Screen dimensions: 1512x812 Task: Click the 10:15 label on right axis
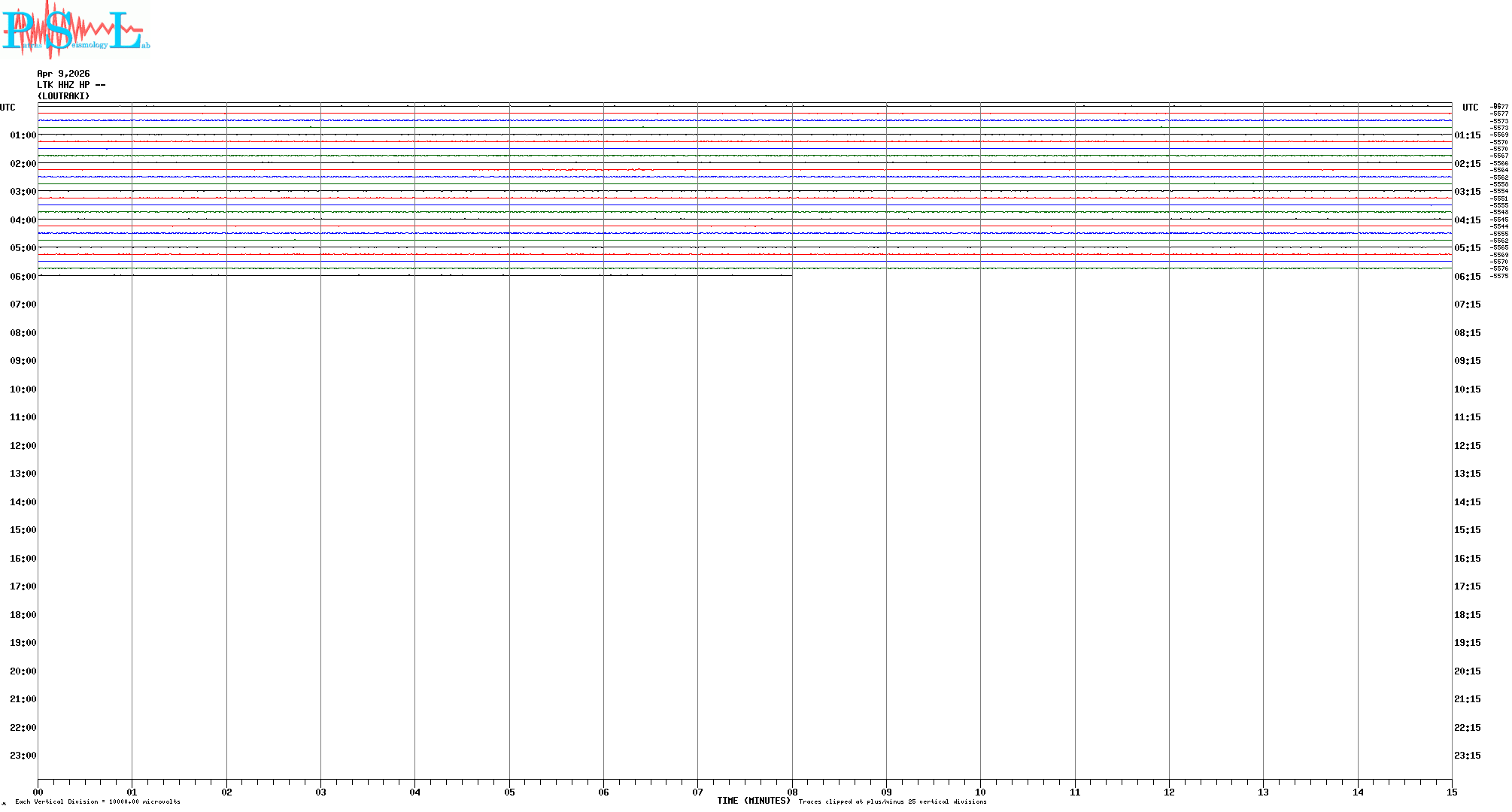[1467, 389]
